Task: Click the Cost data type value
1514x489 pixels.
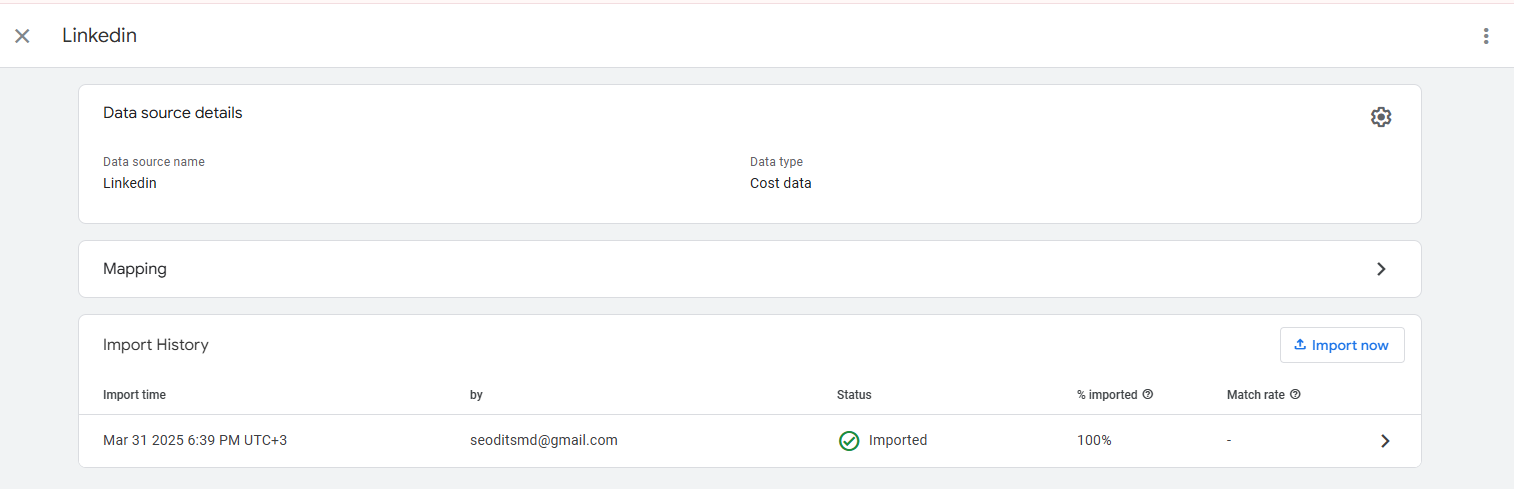Action: (x=781, y=183)
